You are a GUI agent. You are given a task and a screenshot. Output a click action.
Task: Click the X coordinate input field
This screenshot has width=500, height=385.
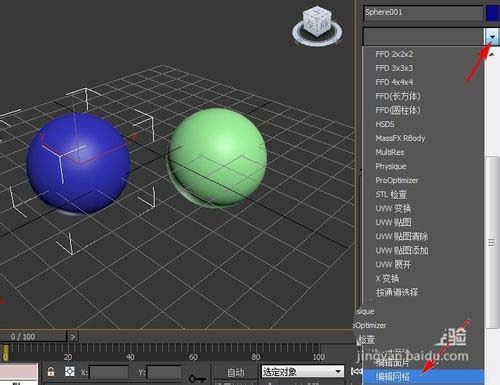109,372
